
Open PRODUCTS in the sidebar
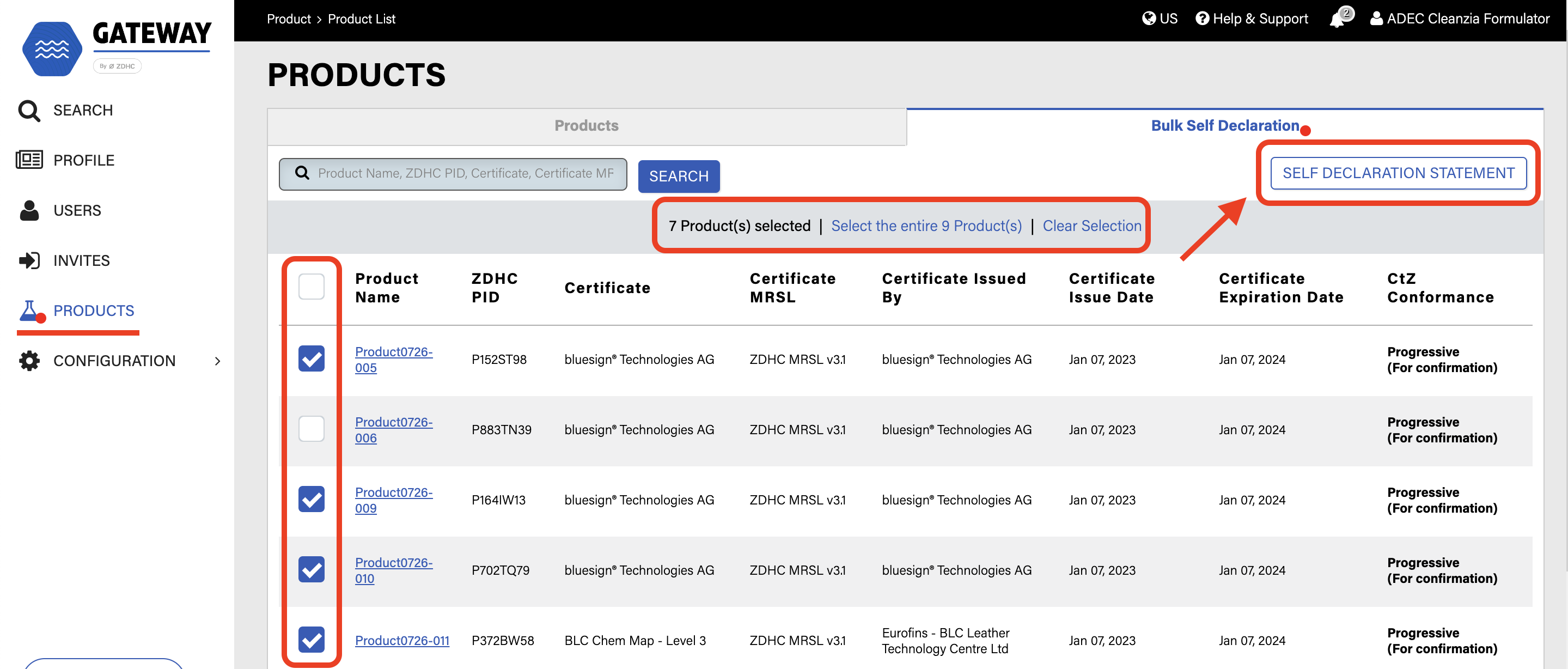94,311
